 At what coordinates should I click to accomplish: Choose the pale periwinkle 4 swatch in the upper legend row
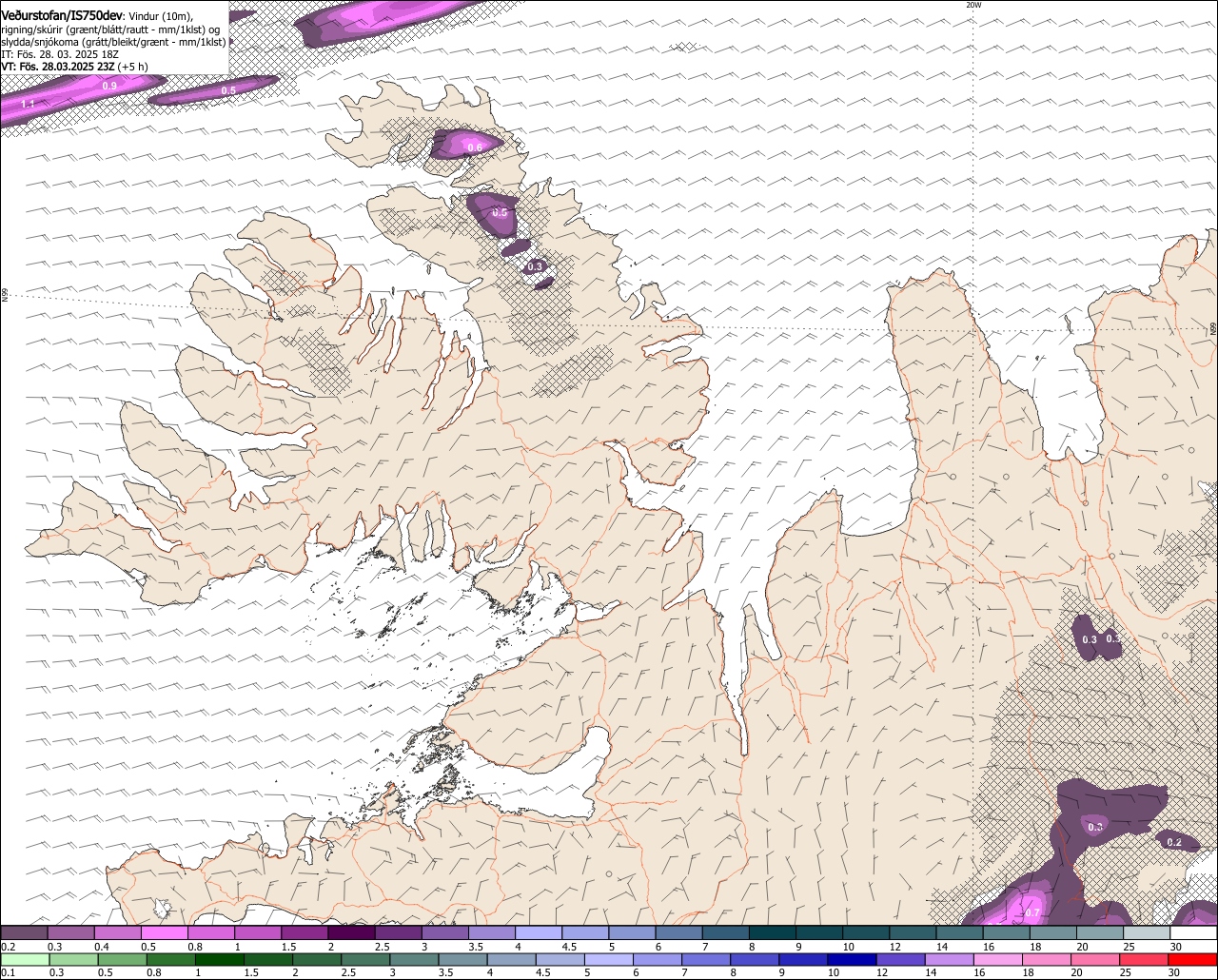point(539,932)
